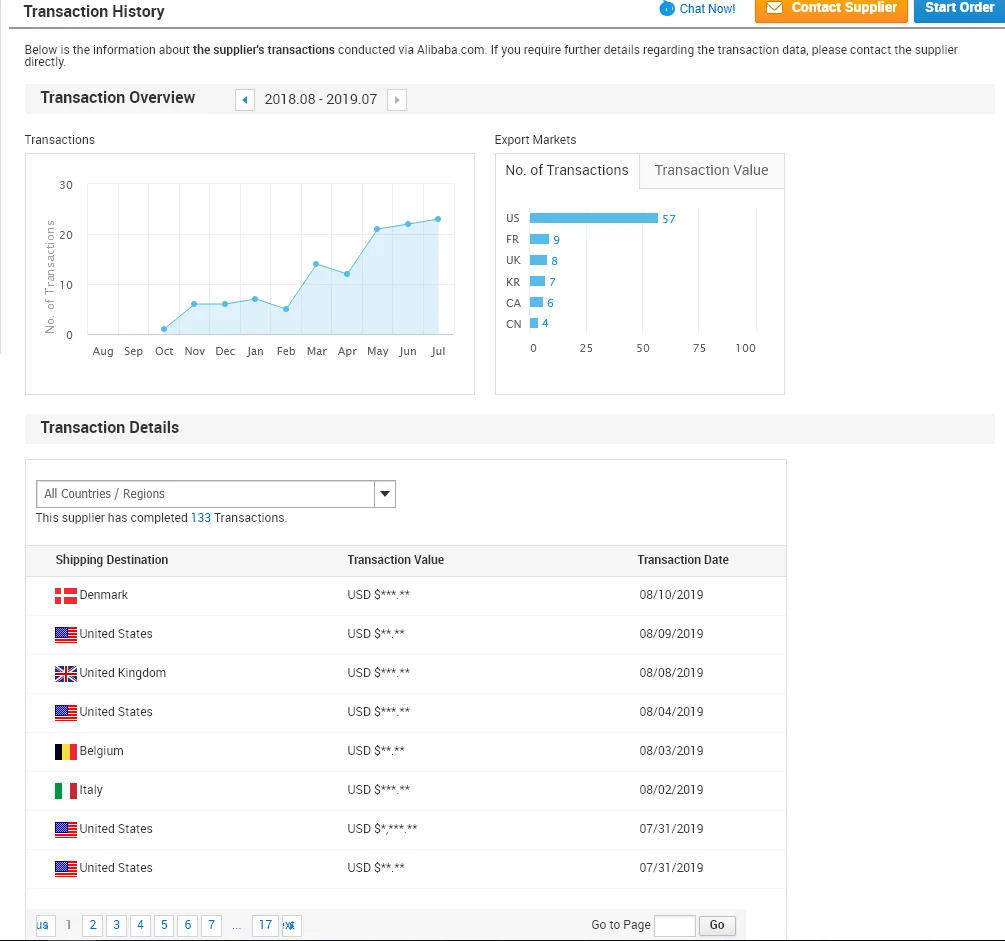Click the USD $*,***.** transaction value
1005x941 pixels.
pos(382,829)
